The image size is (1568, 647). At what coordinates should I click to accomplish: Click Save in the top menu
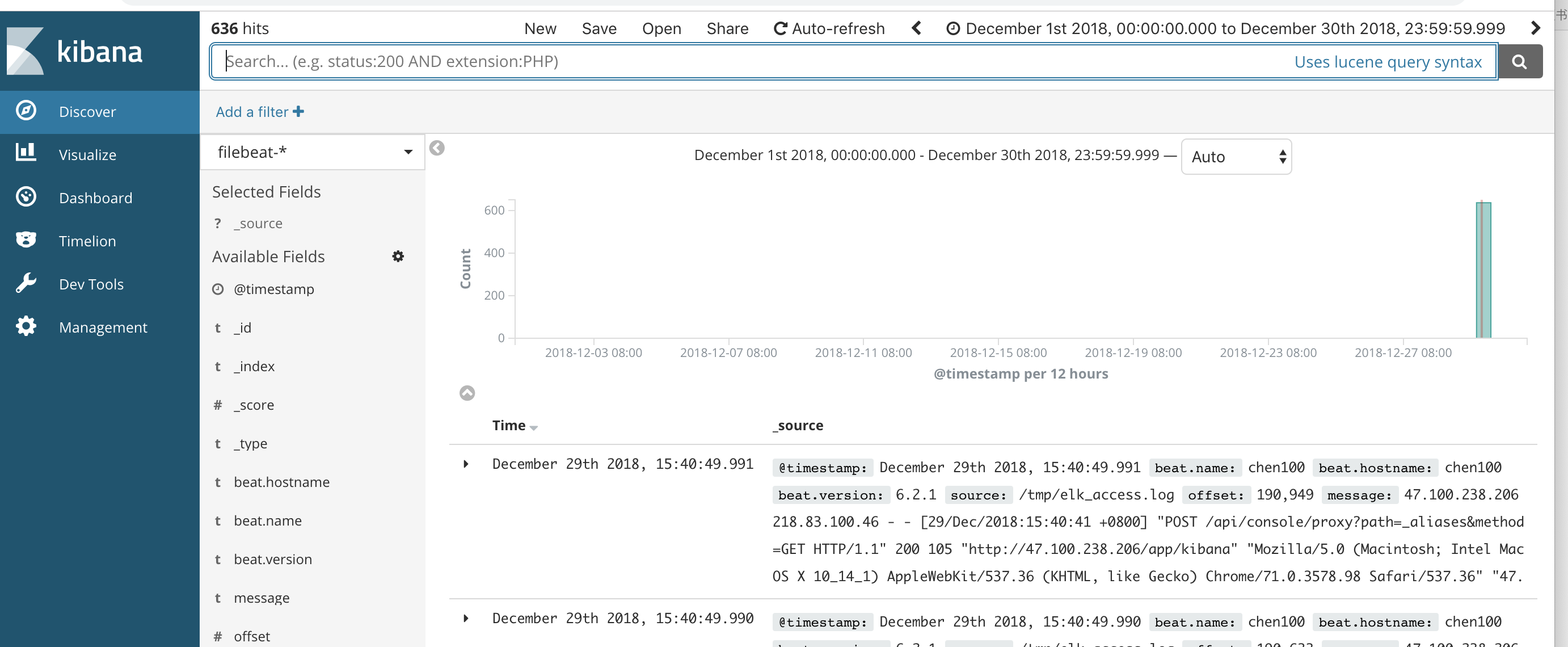pyautogui.click(x=599, y=28)
